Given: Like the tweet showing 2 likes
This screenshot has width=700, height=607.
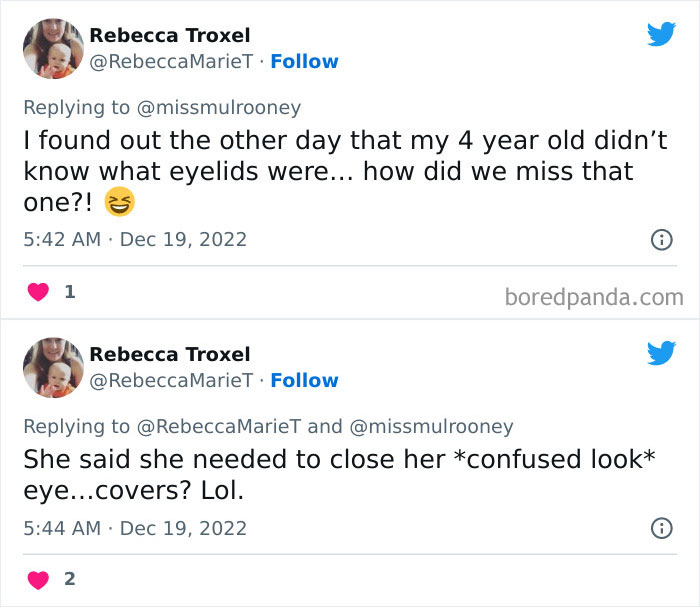Looking at the screenshot, I should [x=38, y=579].
